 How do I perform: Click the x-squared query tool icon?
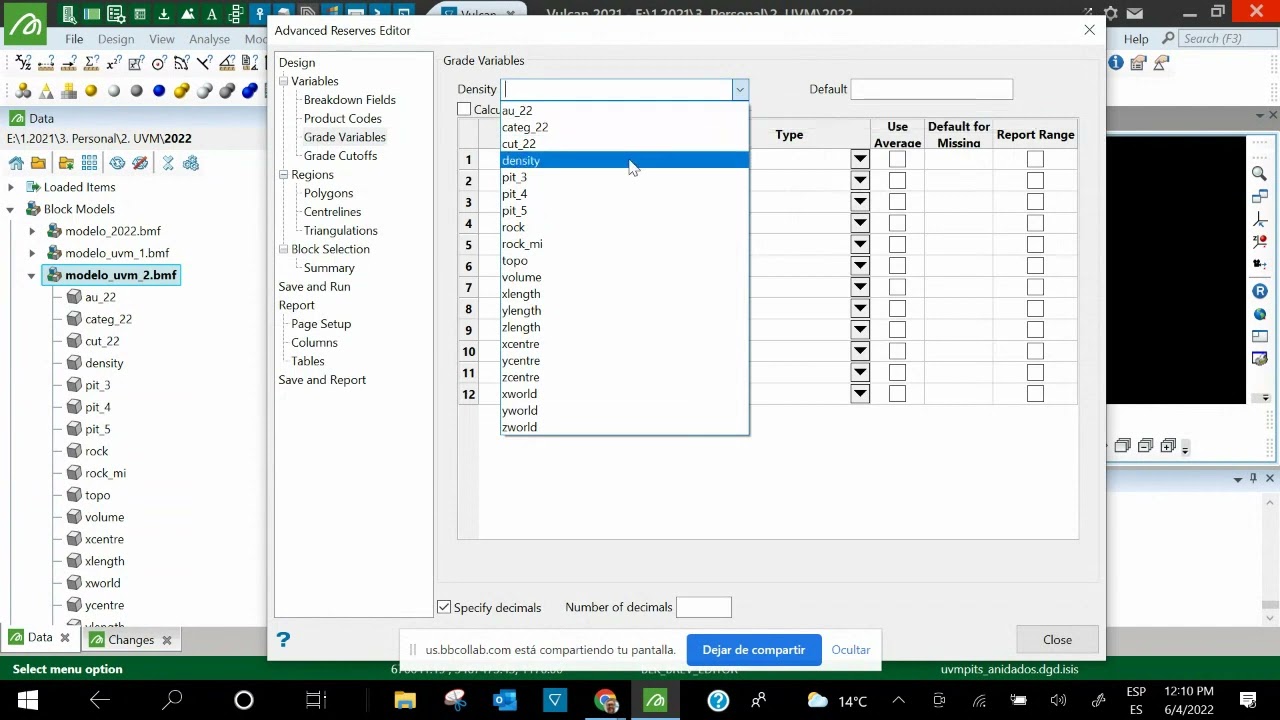114,63
